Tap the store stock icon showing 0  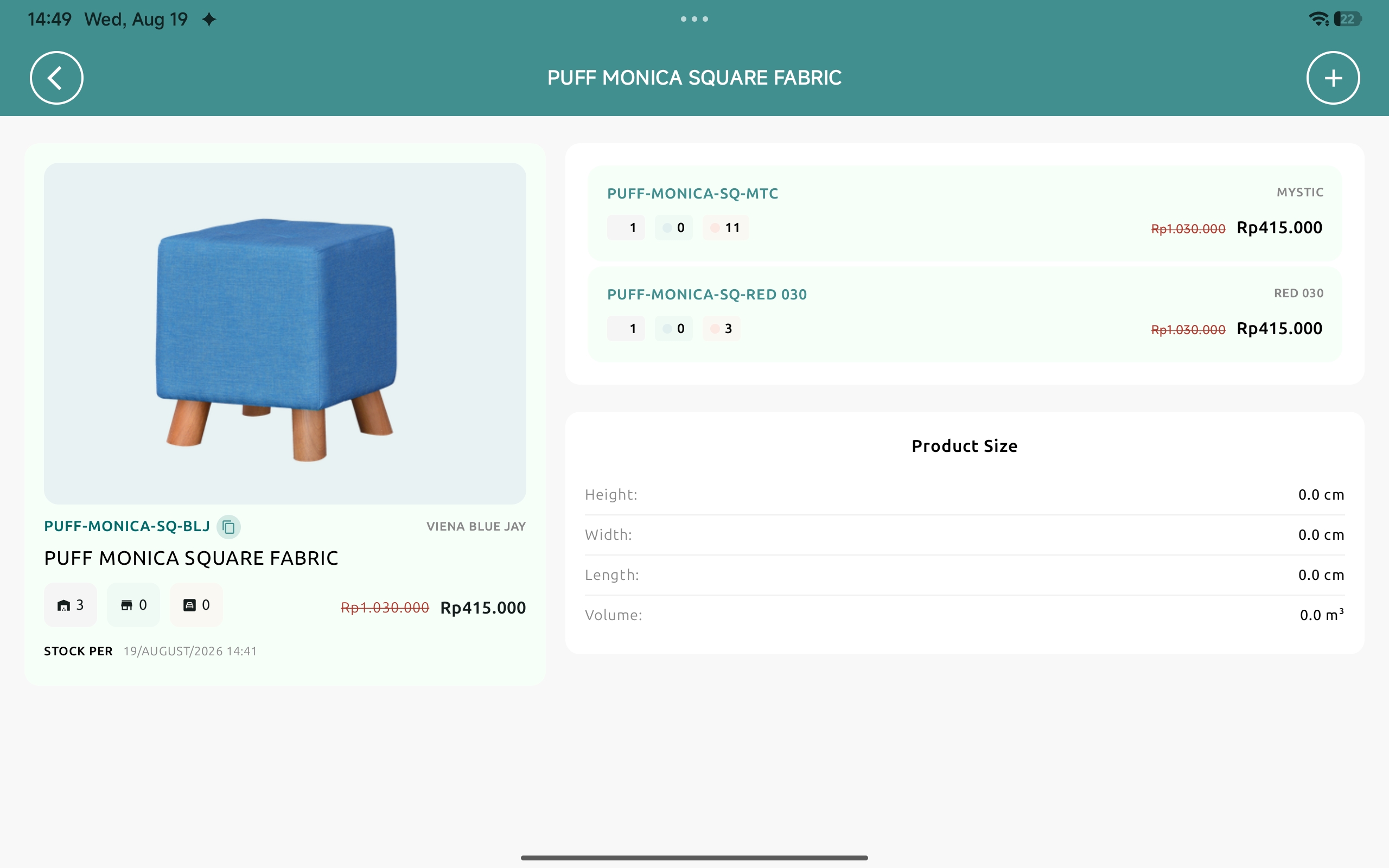pos(133,604)
